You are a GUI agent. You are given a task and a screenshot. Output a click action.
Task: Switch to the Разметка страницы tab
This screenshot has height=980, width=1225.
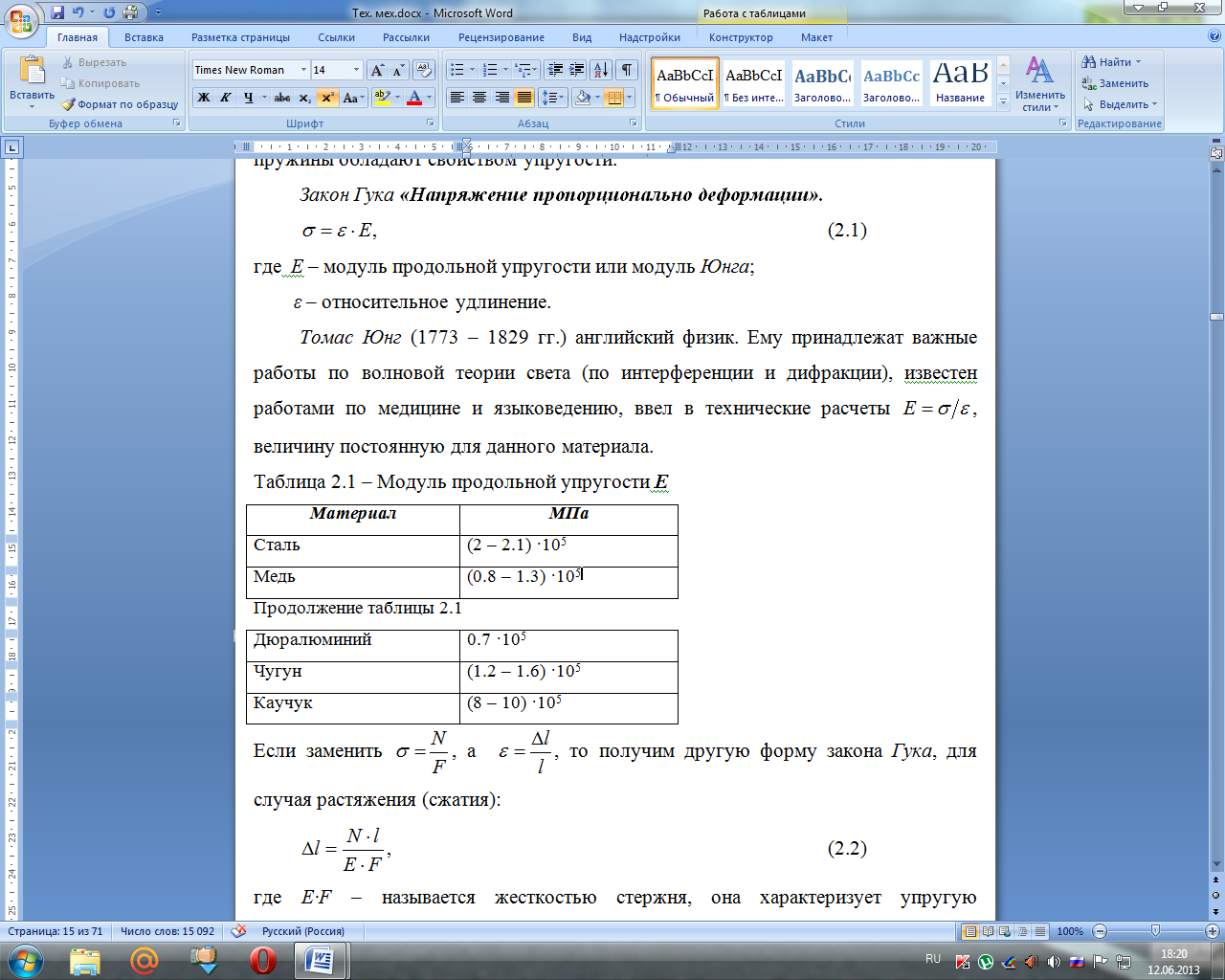[240, 37]
